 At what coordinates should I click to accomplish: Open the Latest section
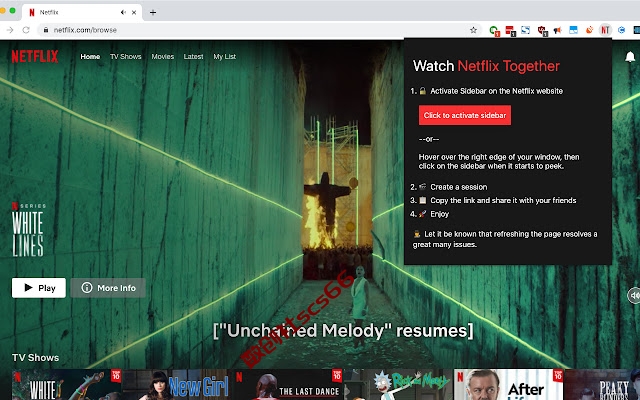tap(193, 56)
